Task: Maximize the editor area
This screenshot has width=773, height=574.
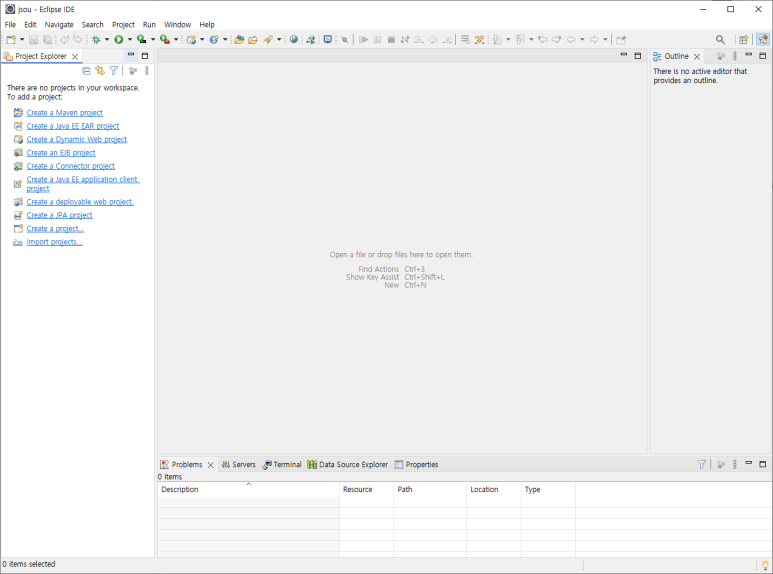Action: coord(637,56)
